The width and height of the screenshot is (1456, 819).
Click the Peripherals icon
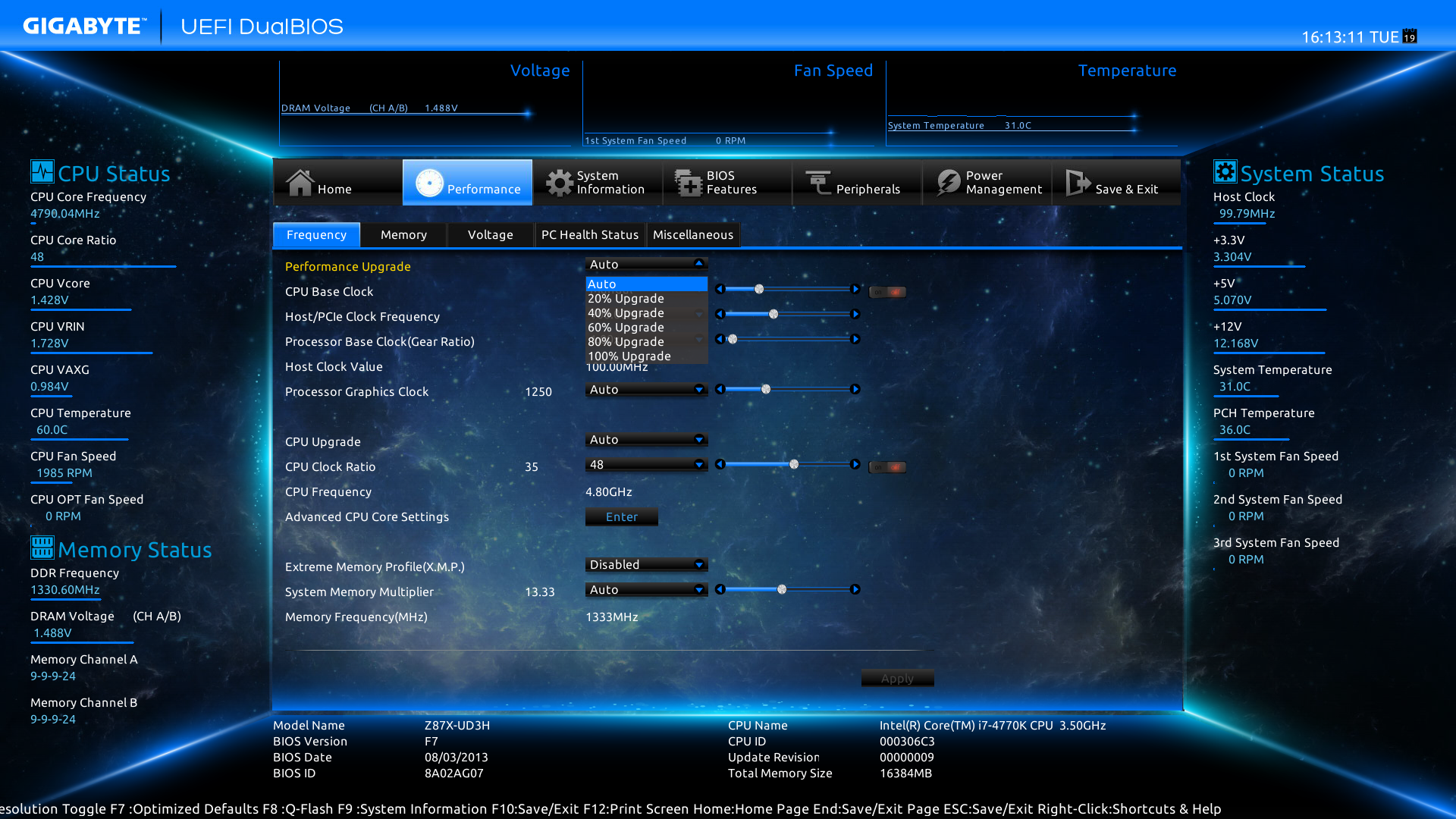coord(818,183)
